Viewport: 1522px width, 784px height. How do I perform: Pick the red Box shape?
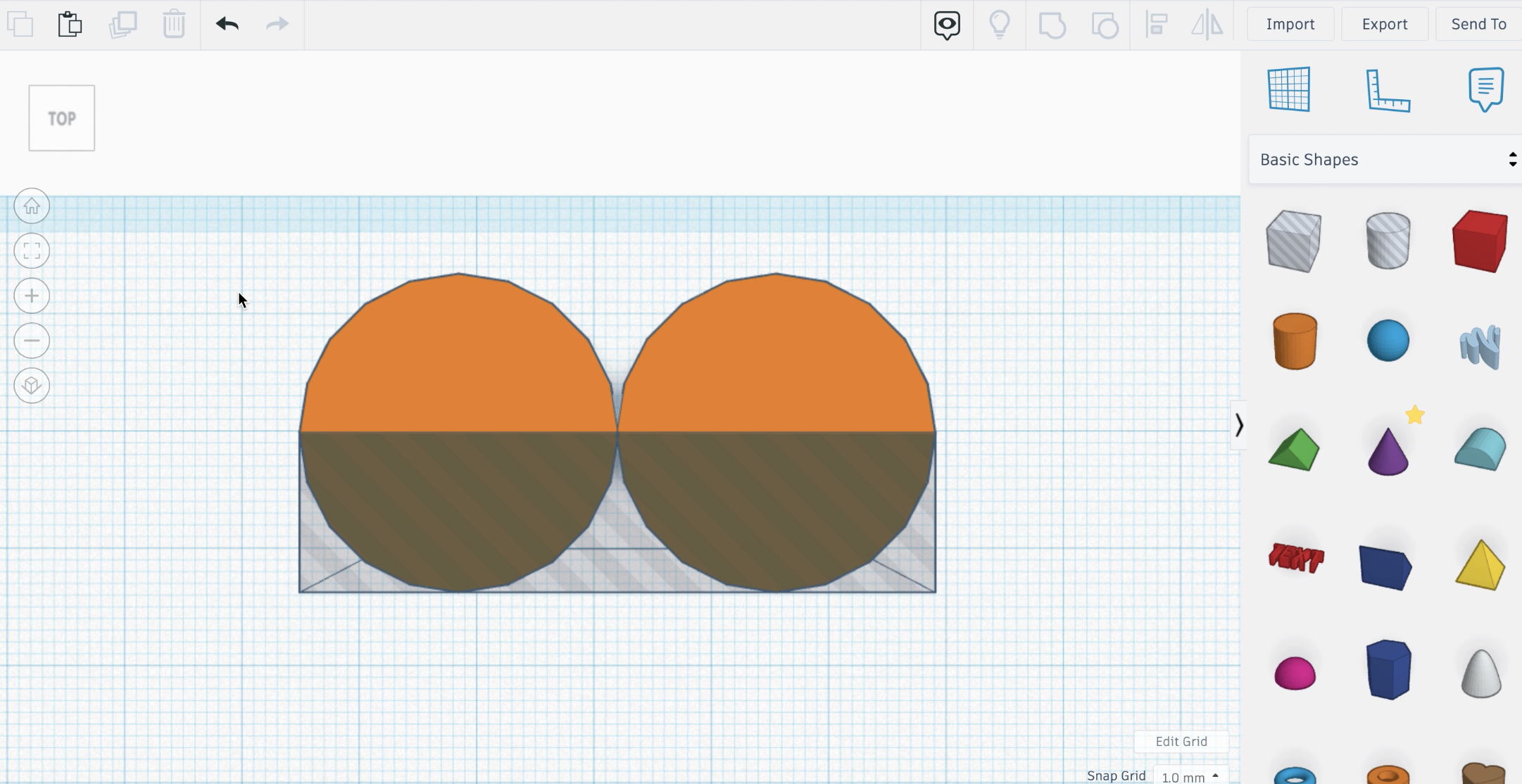[x=1480, y=241]
